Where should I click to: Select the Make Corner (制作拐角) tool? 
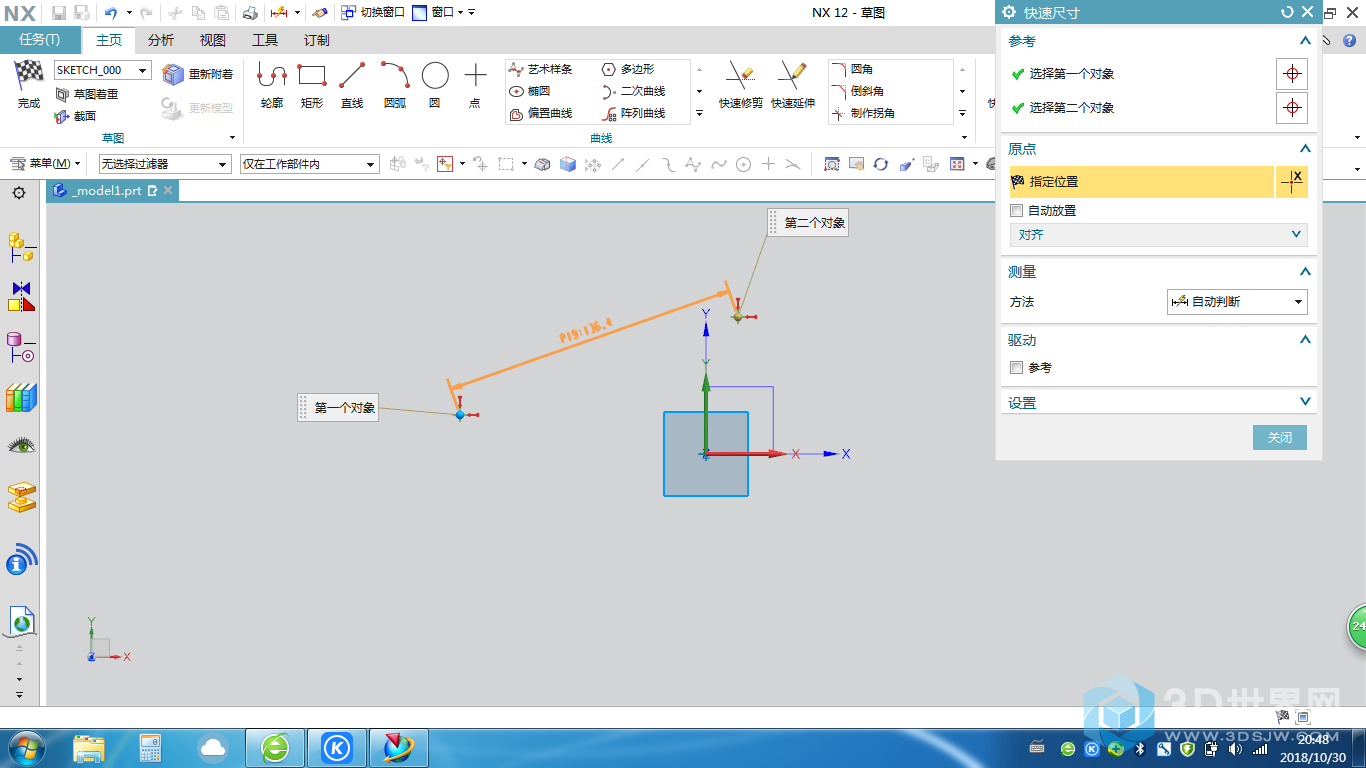coord(864,113)
